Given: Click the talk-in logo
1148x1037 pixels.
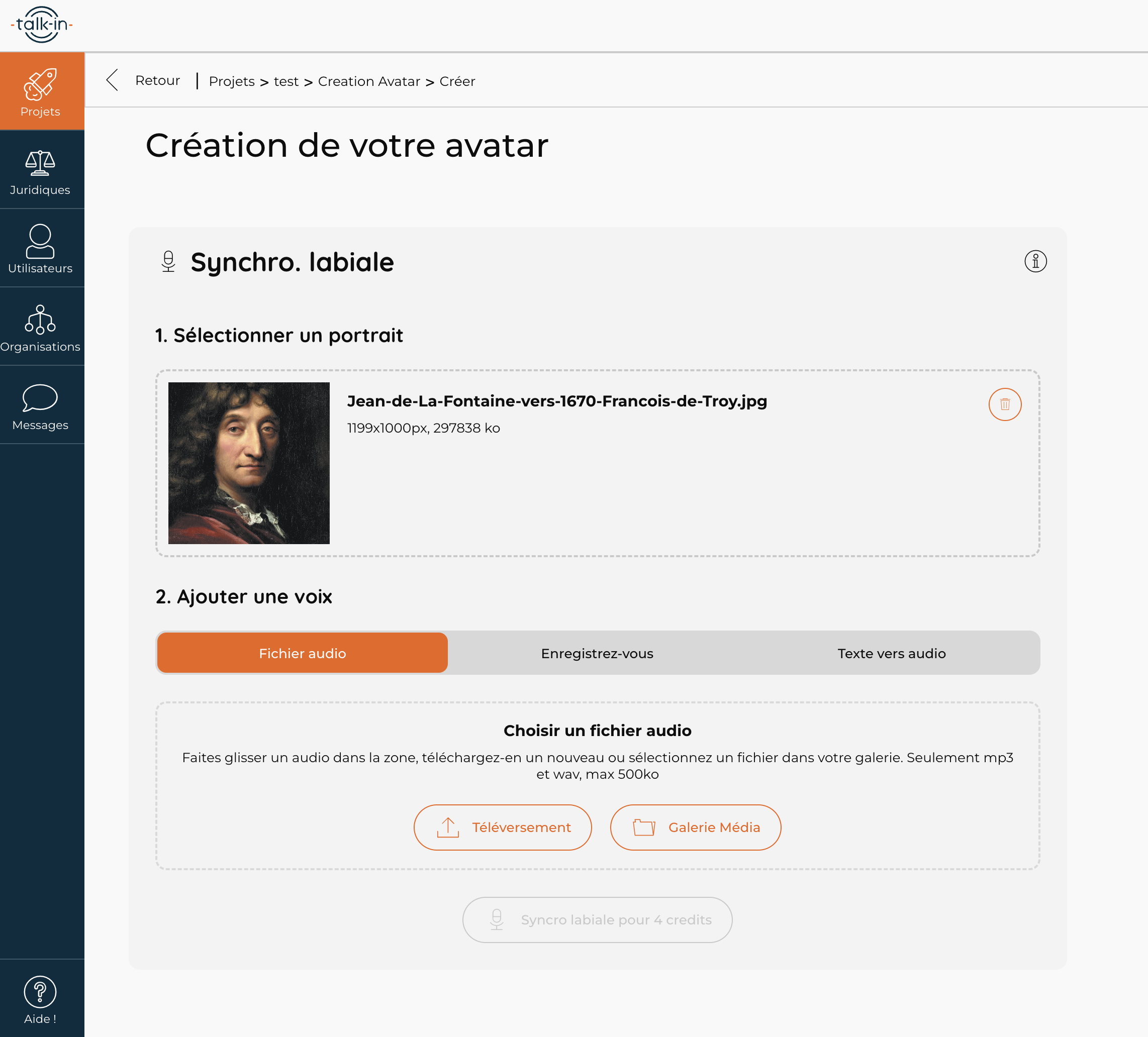Looking at the screenshot, I should tap(42, 25).
